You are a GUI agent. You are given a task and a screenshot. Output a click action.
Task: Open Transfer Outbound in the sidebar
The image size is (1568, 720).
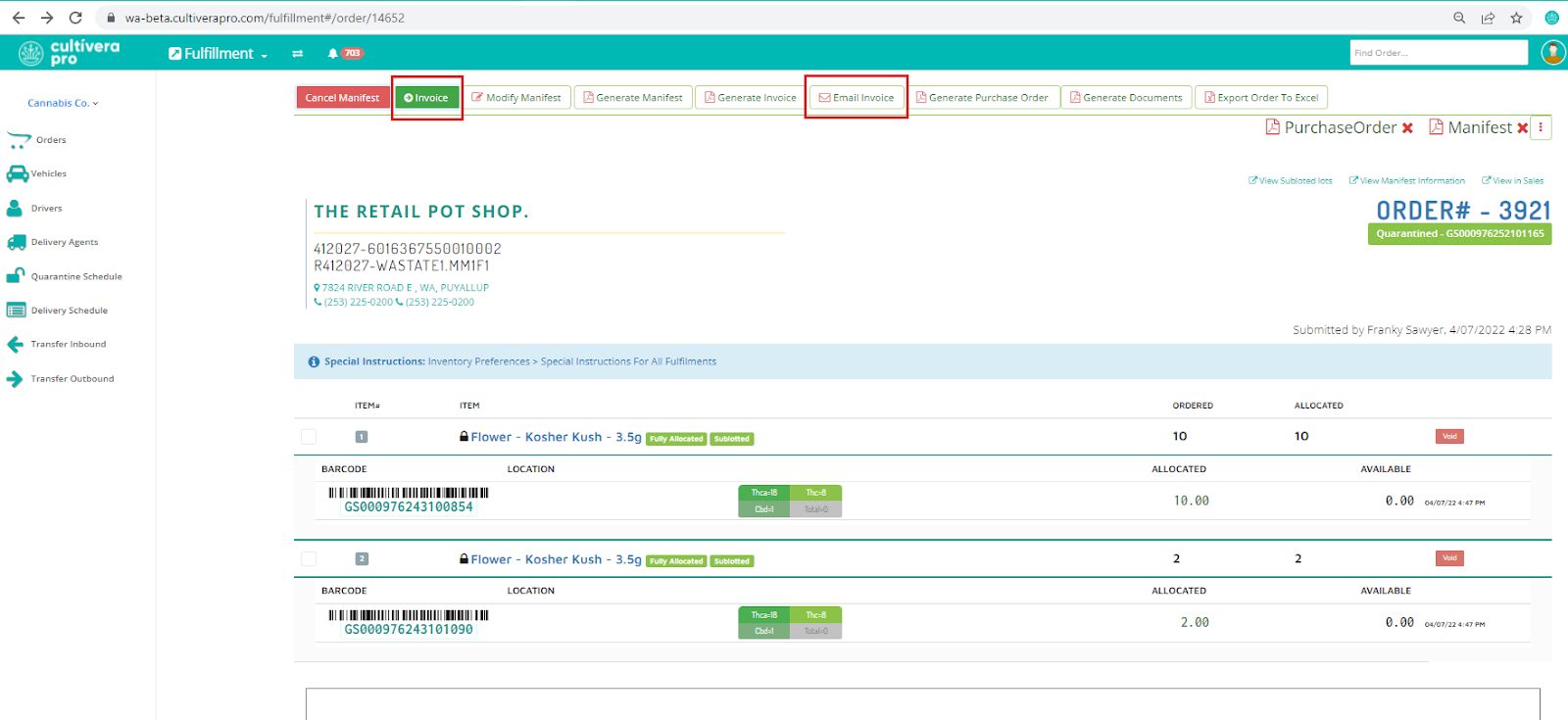pyautogui.click(x=73, y=379)
